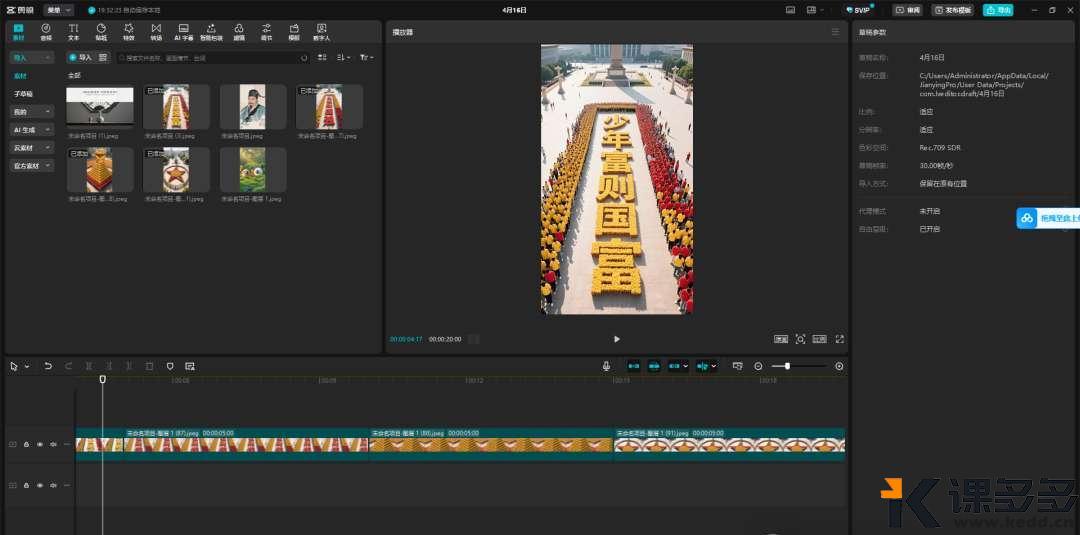Switch to the 音频 (Audio) tab
1080x535 pixels.
tap(46, 31)
